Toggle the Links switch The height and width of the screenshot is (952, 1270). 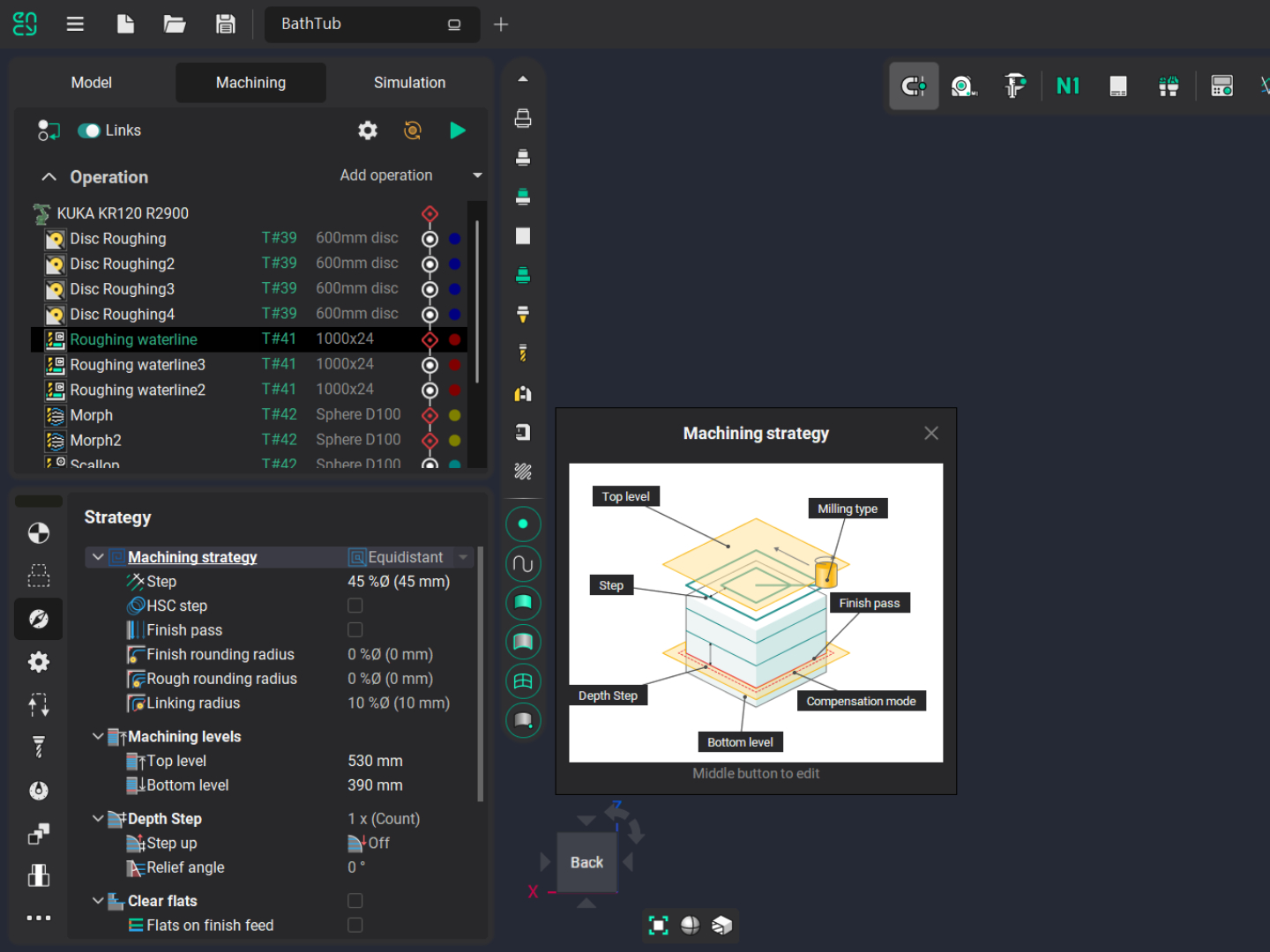(89, 130)
